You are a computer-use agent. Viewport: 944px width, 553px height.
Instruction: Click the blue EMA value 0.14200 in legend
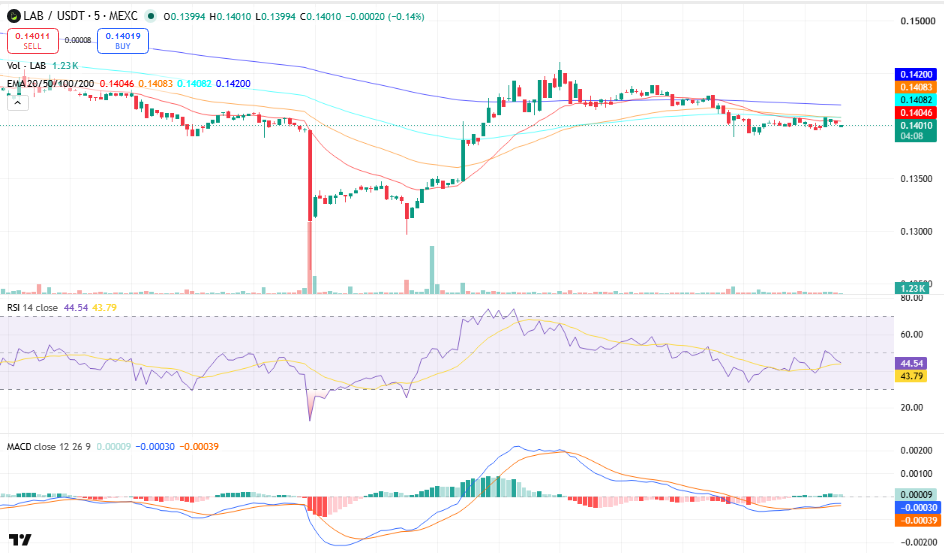(233, 84)
